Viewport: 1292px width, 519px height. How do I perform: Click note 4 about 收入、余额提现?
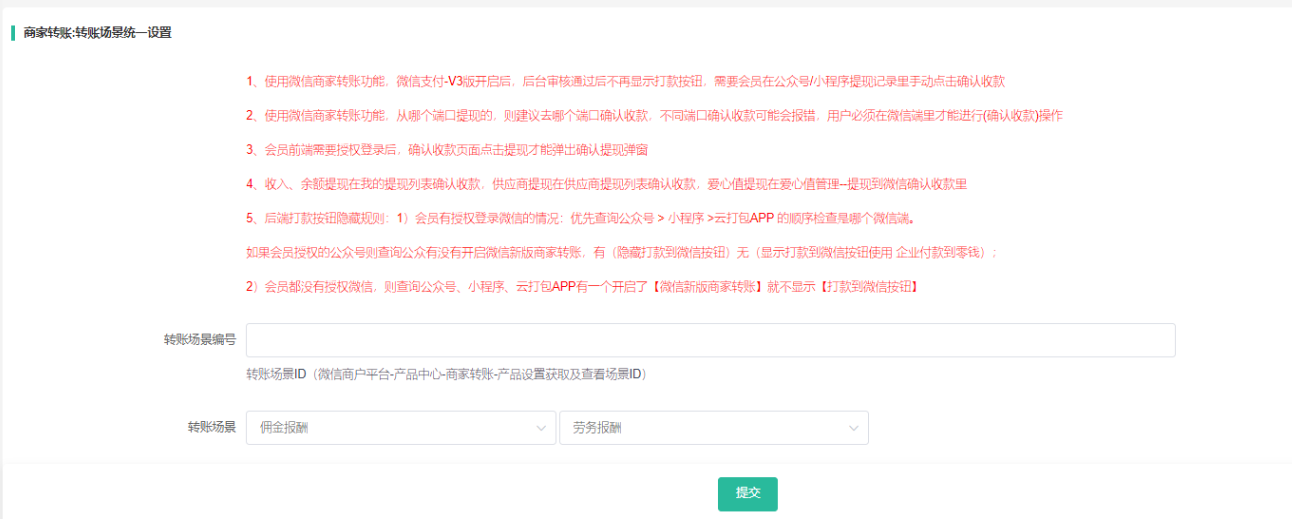tap(606, 184)
